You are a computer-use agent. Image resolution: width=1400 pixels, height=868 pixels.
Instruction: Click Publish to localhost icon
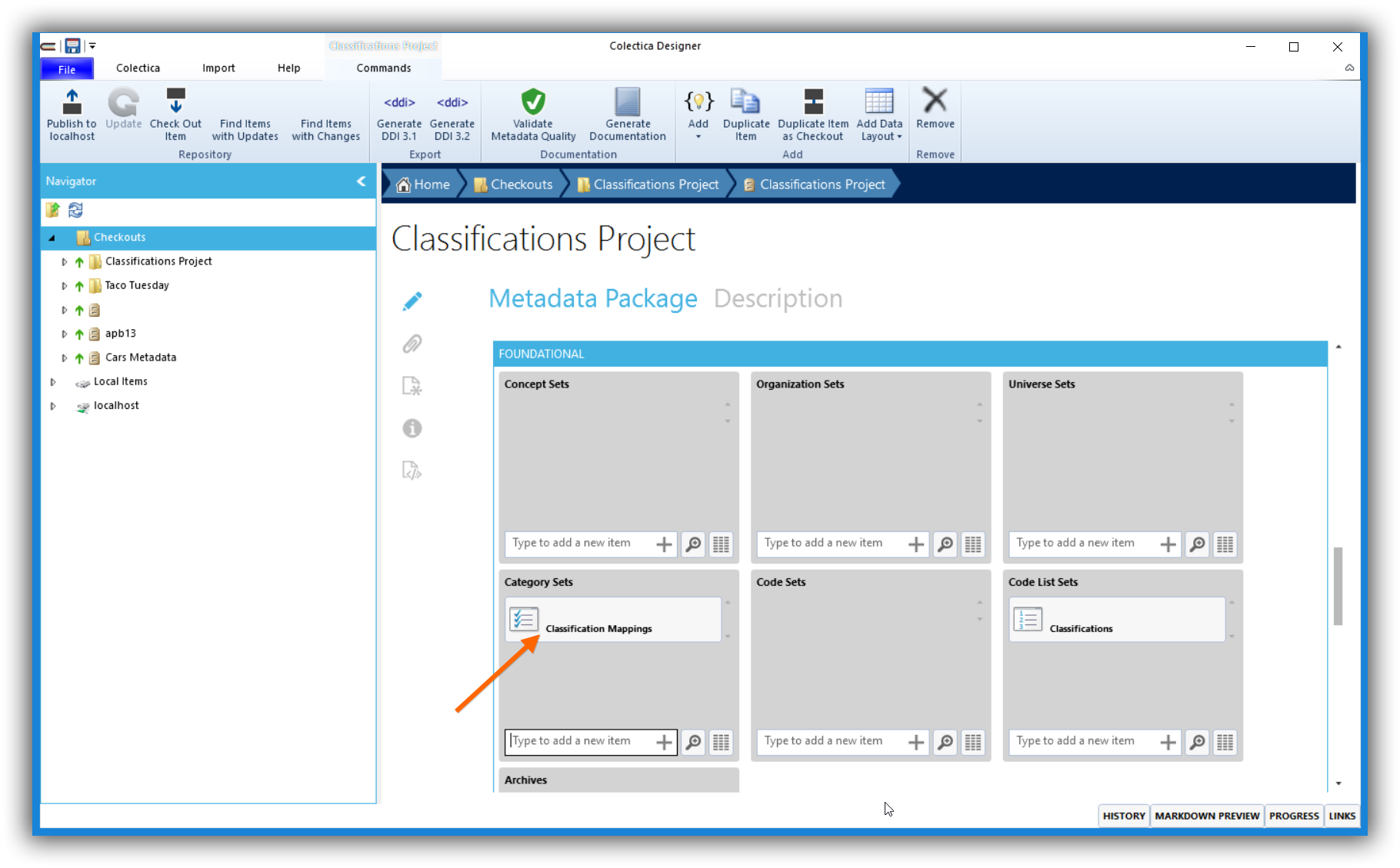point(72,102)
